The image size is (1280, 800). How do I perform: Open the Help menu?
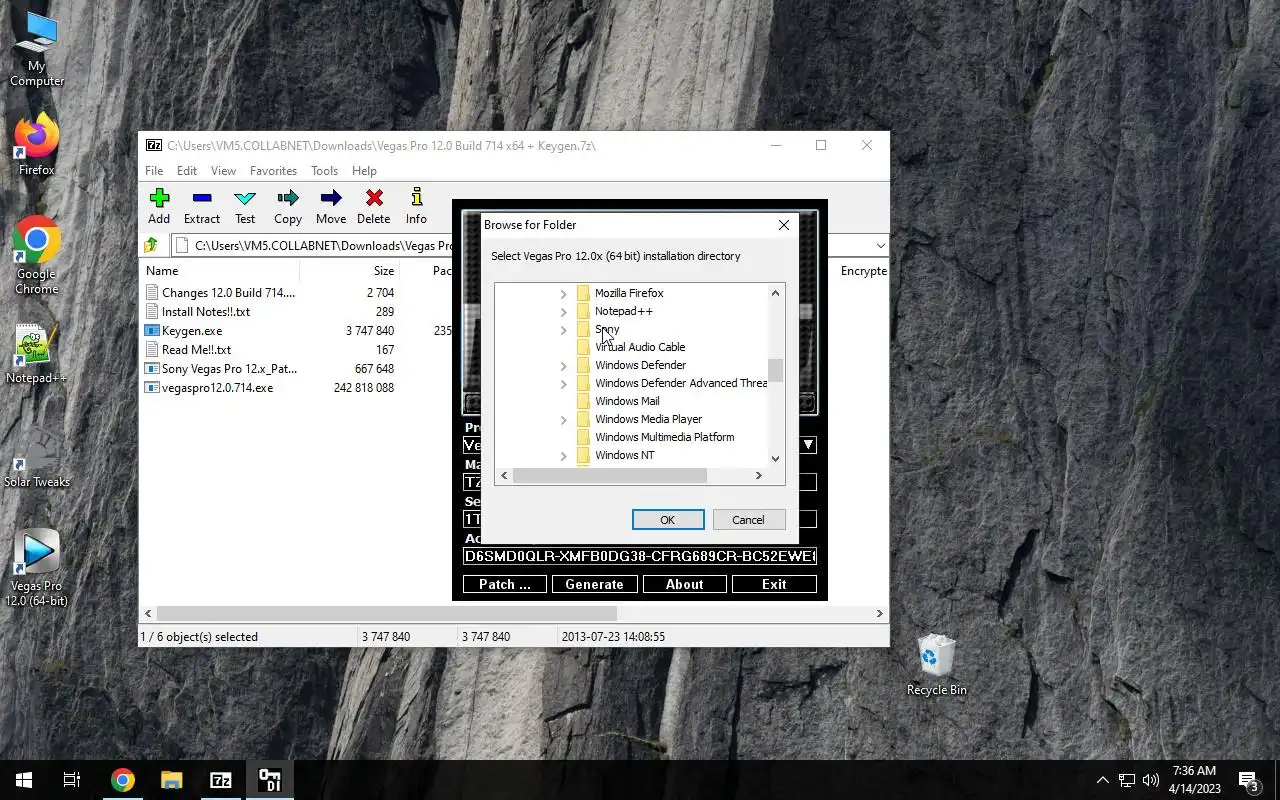click(x=364, y=171)
